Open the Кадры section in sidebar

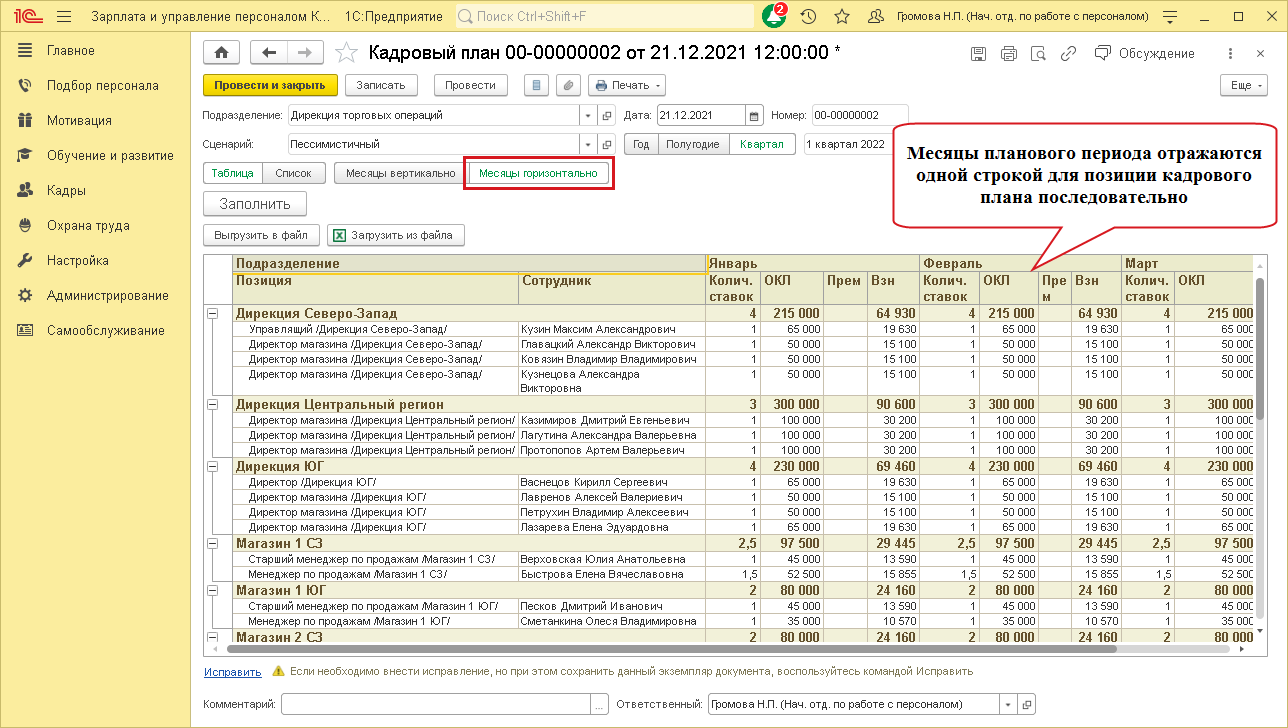pos(66,190)
